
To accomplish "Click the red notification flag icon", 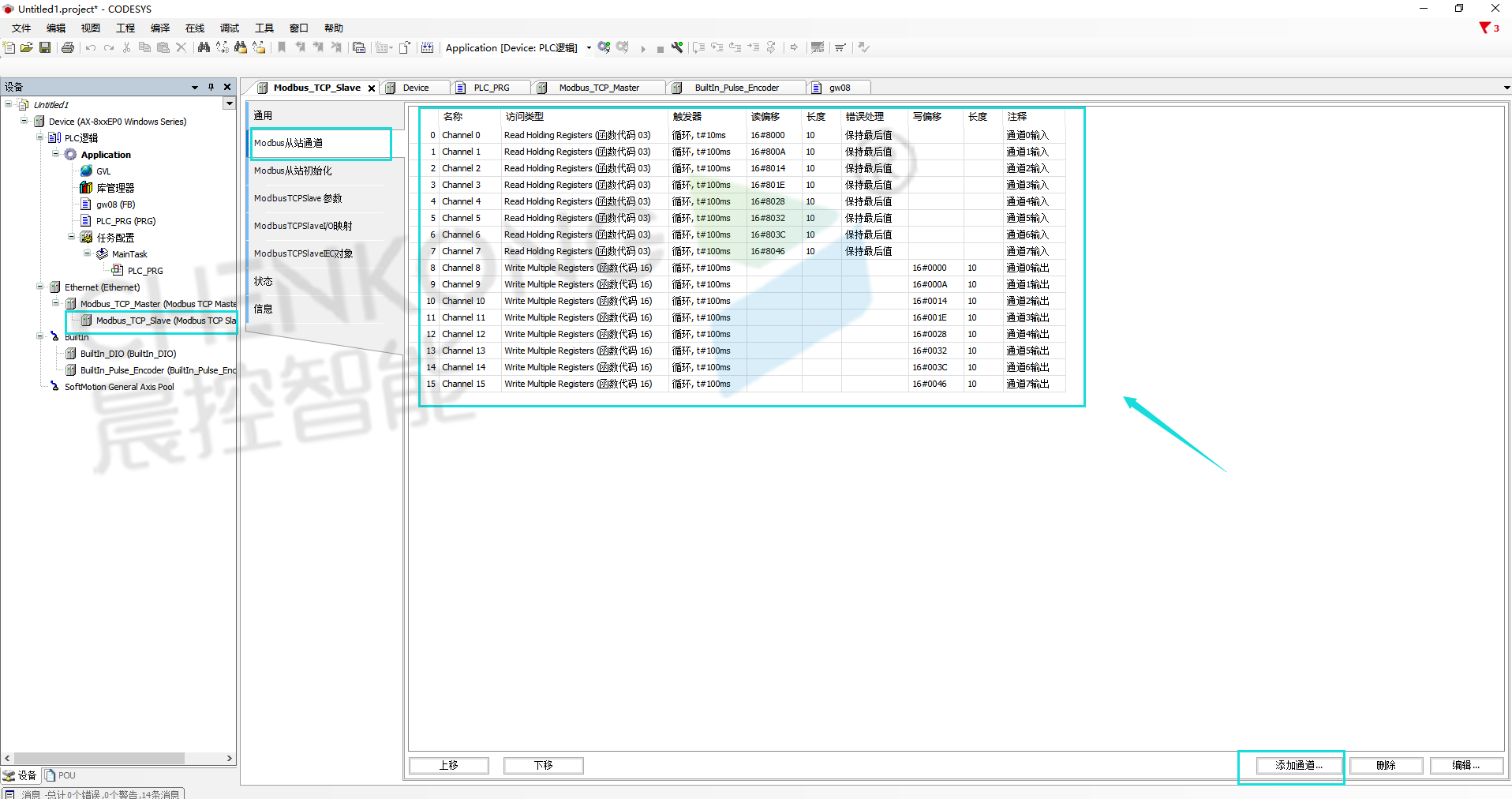I will 1484,28.
